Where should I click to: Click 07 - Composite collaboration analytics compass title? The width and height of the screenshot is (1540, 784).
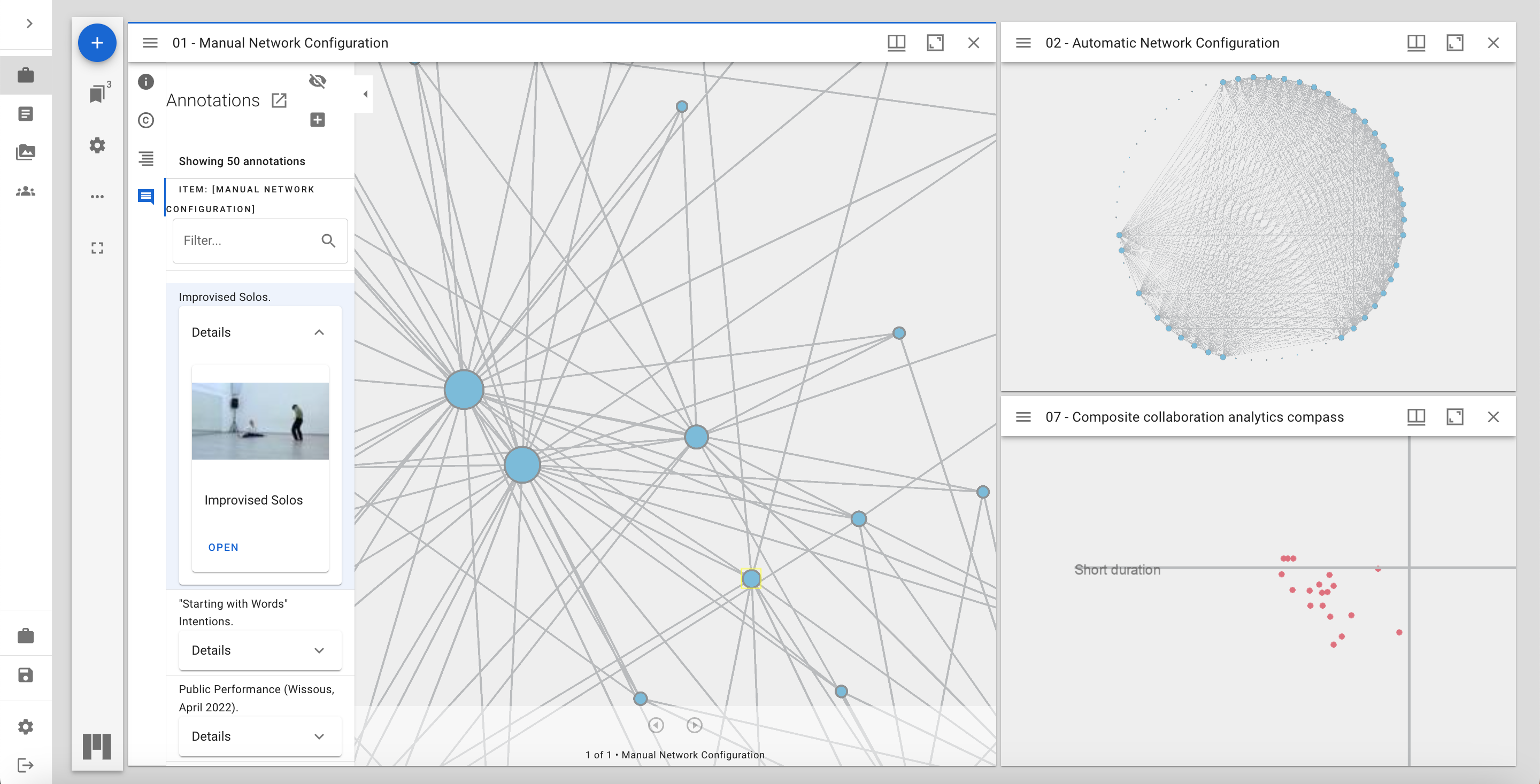pos(1195,417)
